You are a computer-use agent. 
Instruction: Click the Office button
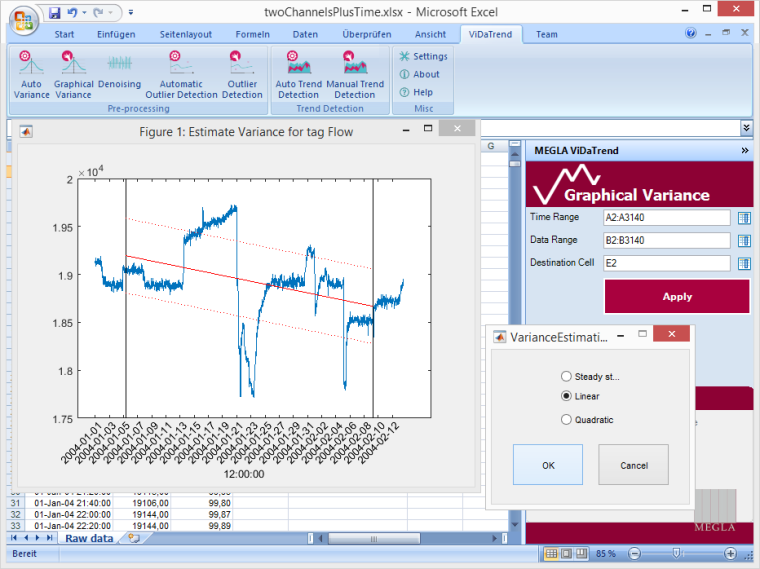23,20
